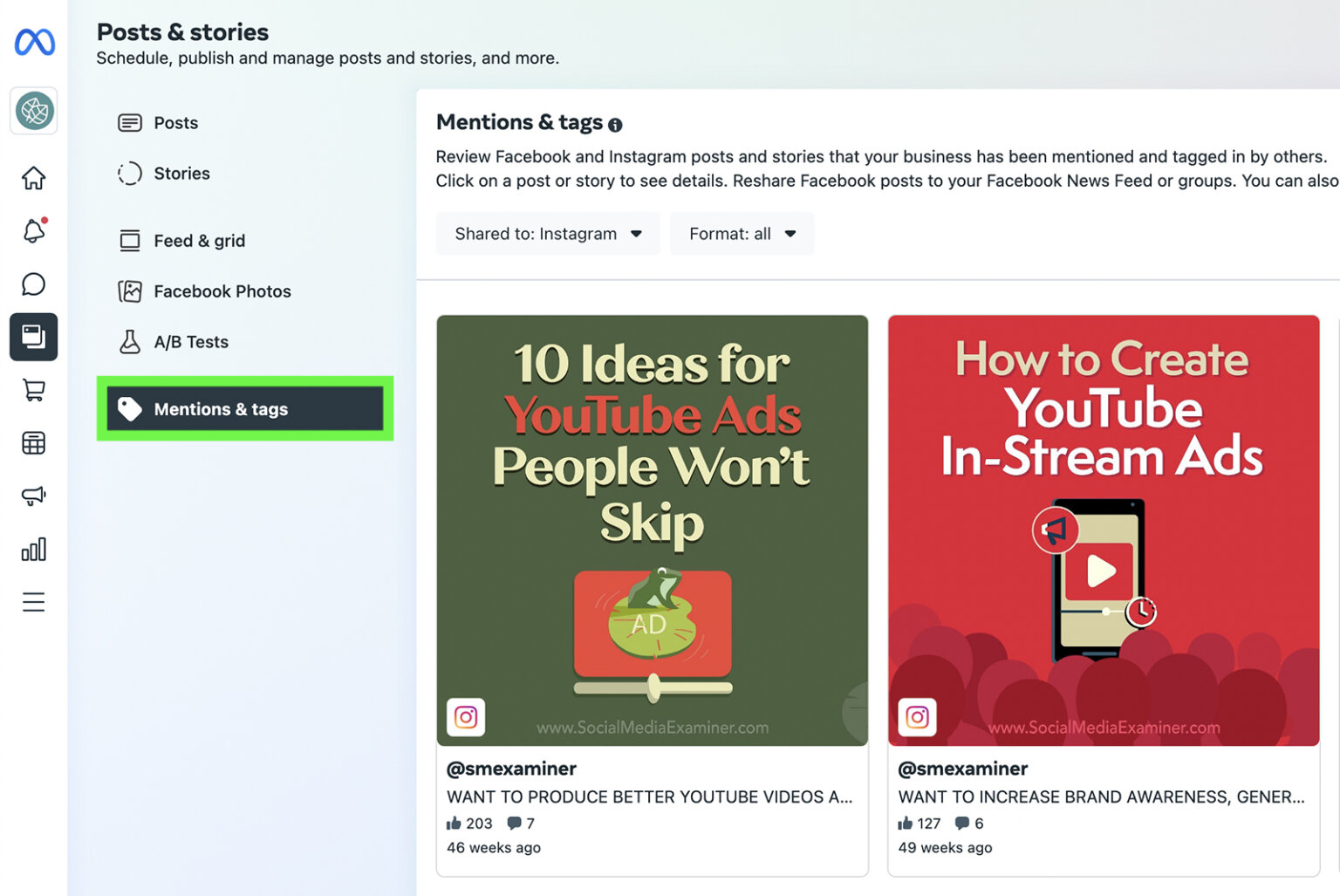The width and height of the screenshot is (1340, 896).
Task: Open the Content creation icon in sidebar
Action: (33, 337)
